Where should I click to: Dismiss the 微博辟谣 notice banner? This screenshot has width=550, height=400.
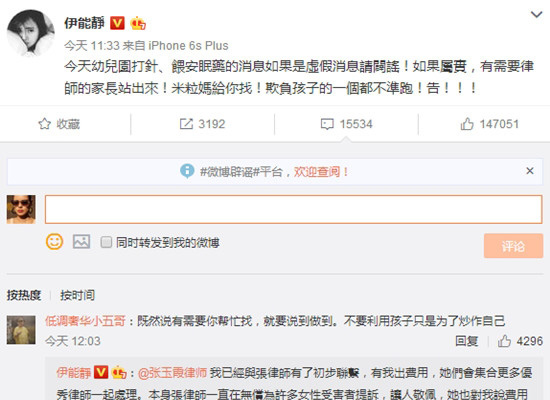click(530, 171)
